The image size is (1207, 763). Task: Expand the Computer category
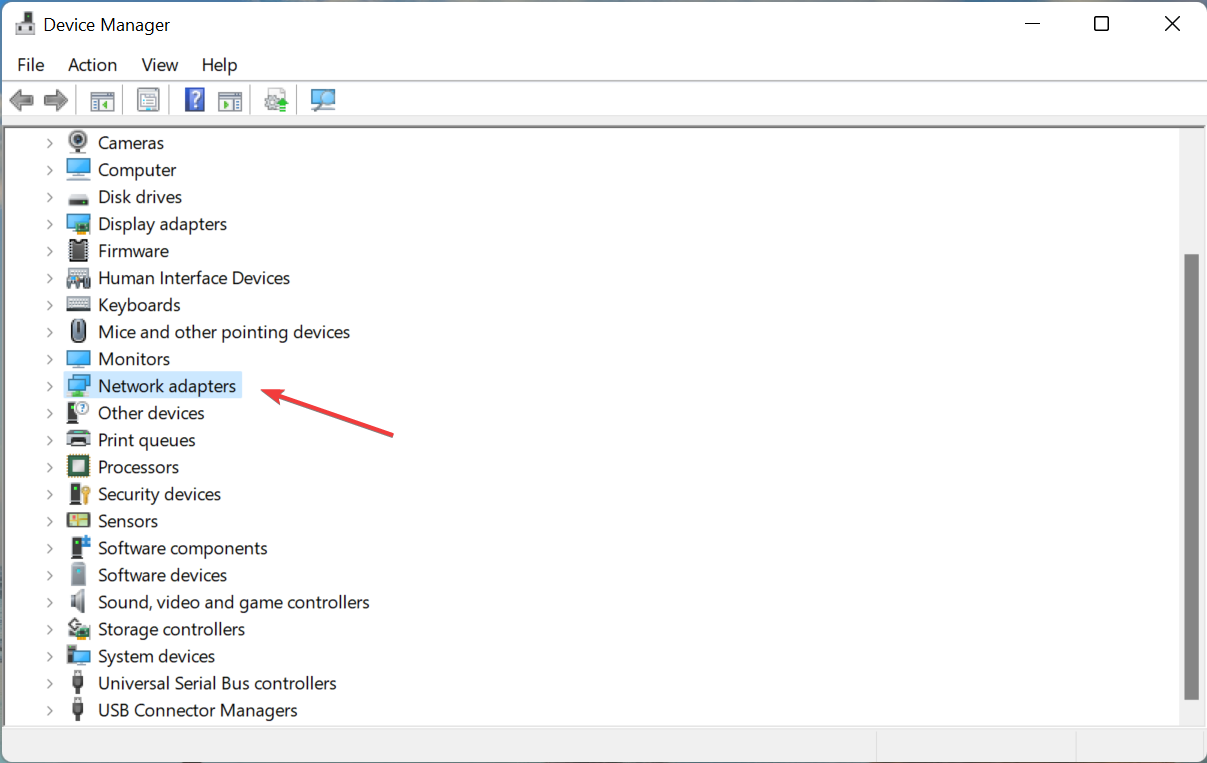[49, 170]
